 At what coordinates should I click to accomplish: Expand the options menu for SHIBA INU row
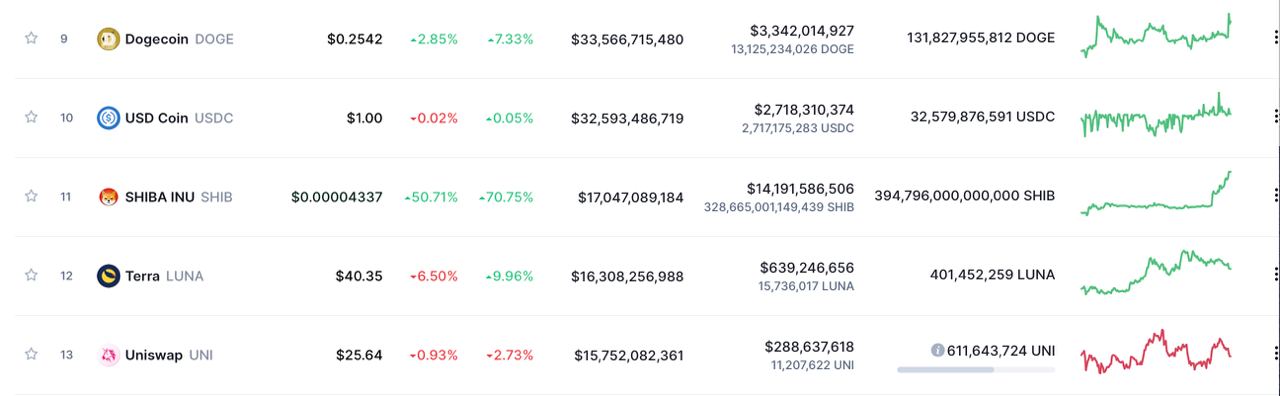(x=1276, y=197)
